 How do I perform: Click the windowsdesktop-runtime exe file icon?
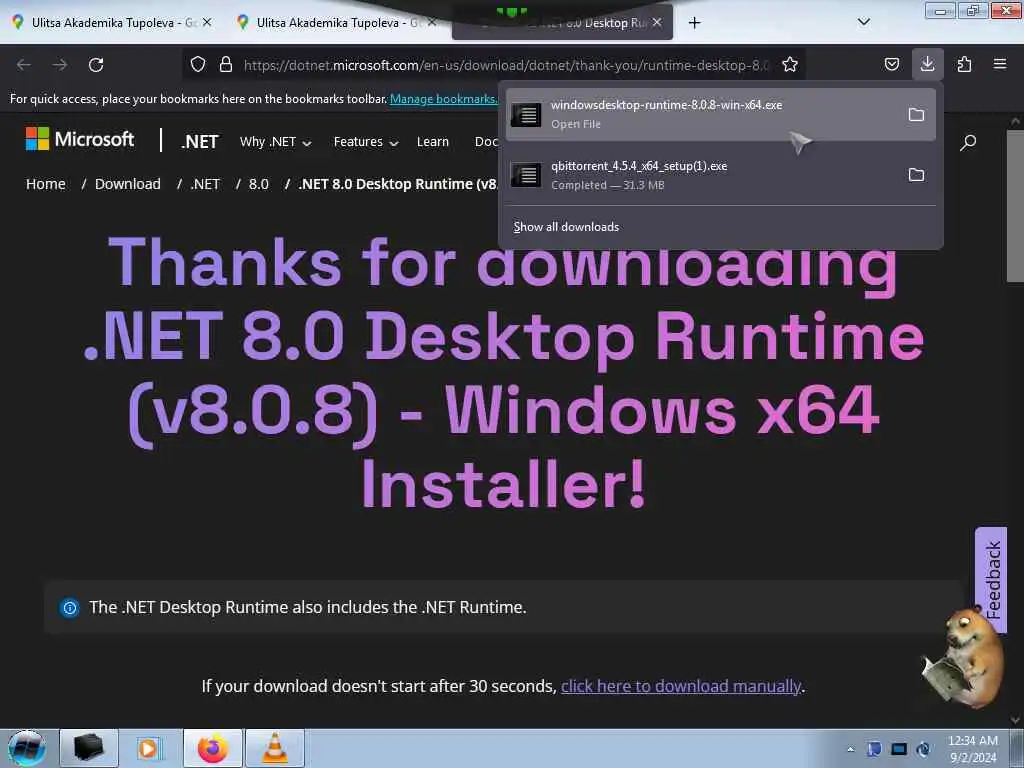(x=526, y=114)
